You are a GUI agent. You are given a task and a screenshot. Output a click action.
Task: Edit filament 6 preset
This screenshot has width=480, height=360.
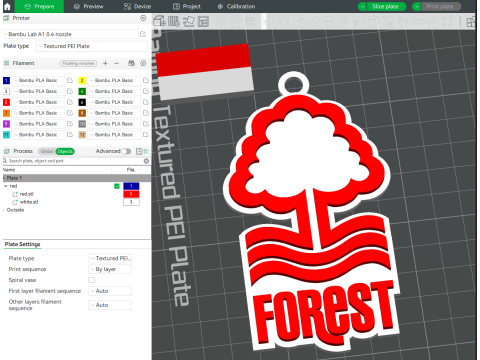pyautogui.click(x=146, y=102)
